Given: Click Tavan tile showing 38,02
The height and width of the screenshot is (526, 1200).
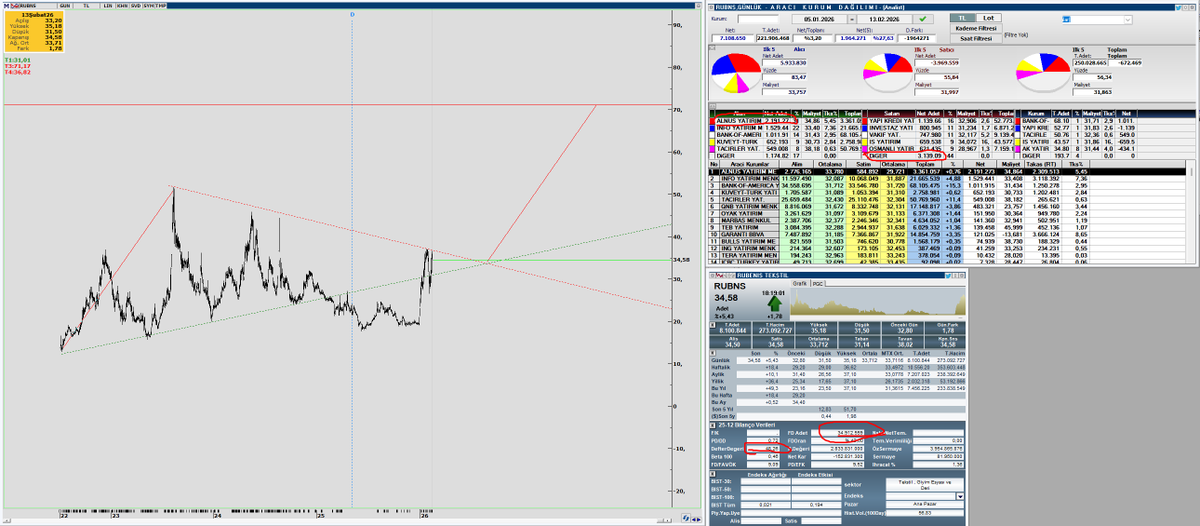Looking at the screenshot, I should tap(905, 342).
